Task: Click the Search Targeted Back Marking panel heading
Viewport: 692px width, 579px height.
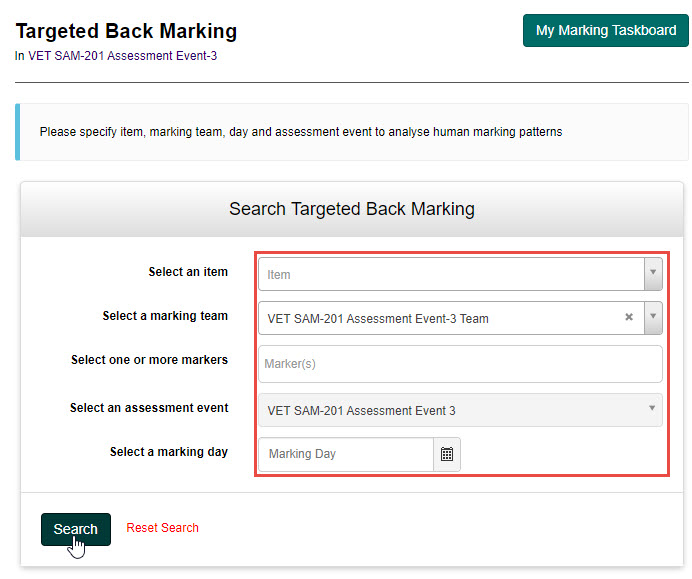Action: [352, 209]
